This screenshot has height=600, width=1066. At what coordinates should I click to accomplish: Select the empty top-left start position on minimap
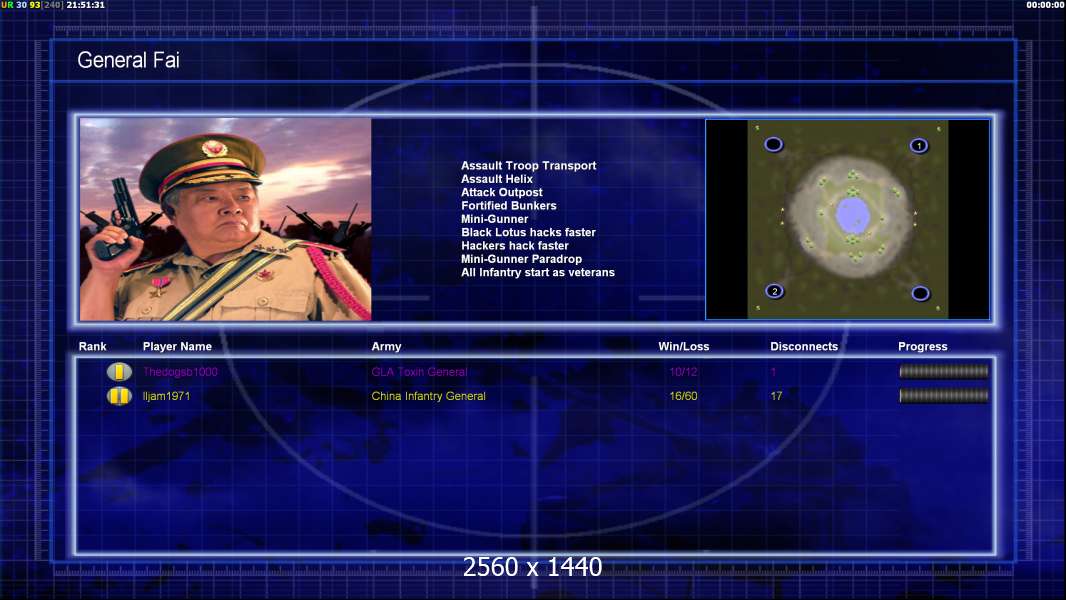point(773,144)
